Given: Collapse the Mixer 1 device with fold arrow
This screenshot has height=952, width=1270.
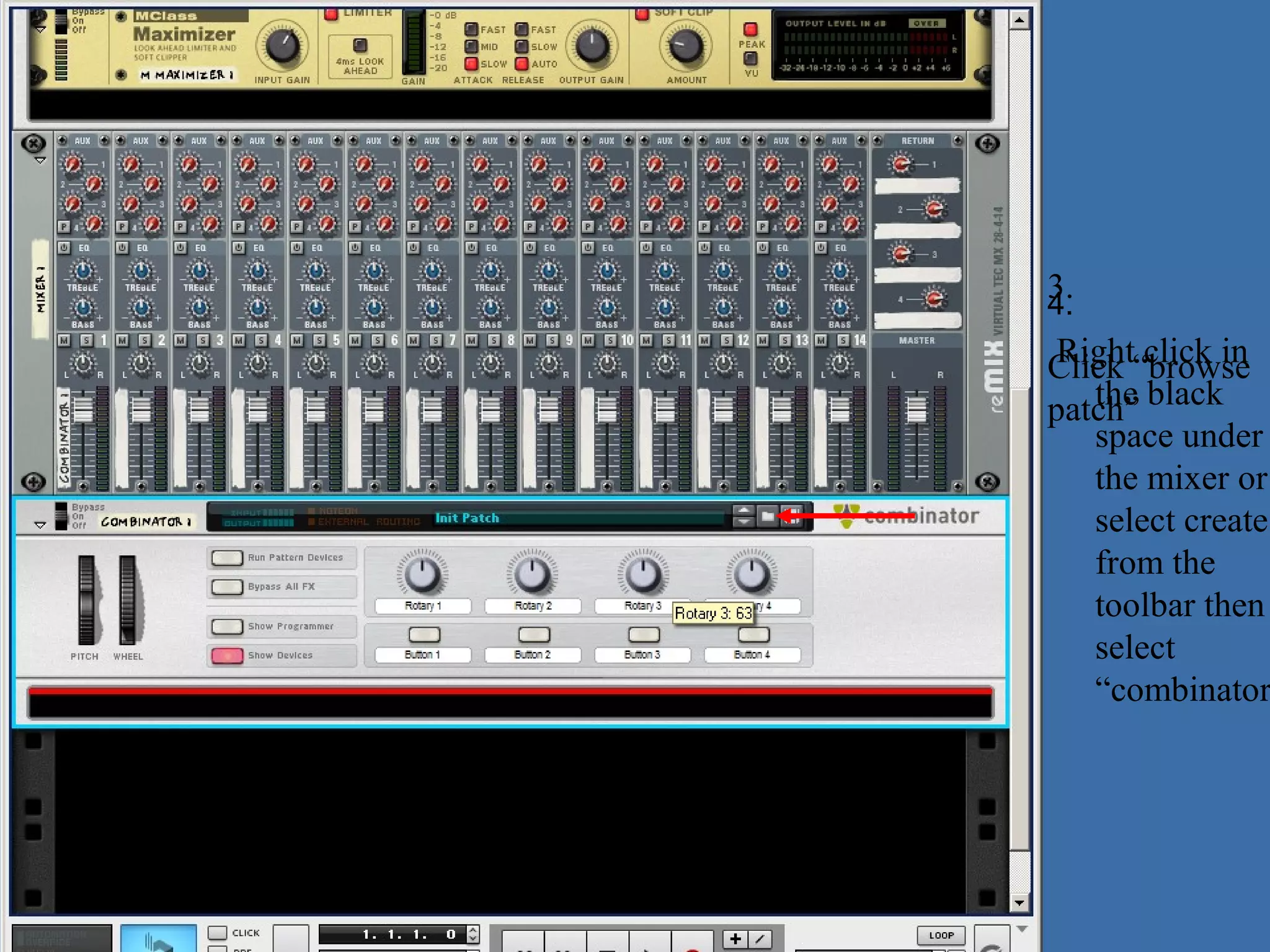Looking at the screenshot, I should [x=41, y=161].
